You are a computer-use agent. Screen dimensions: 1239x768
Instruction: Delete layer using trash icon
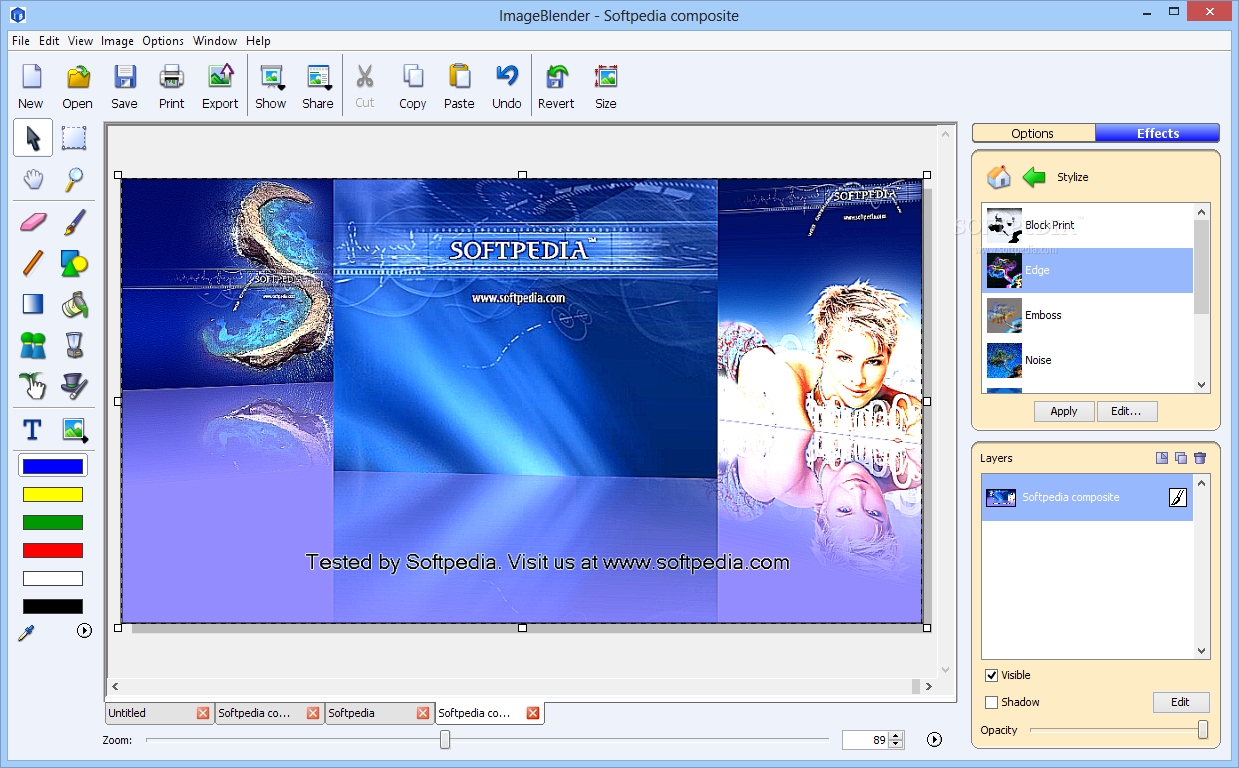pyautogui.click(x=1199, y=458)
